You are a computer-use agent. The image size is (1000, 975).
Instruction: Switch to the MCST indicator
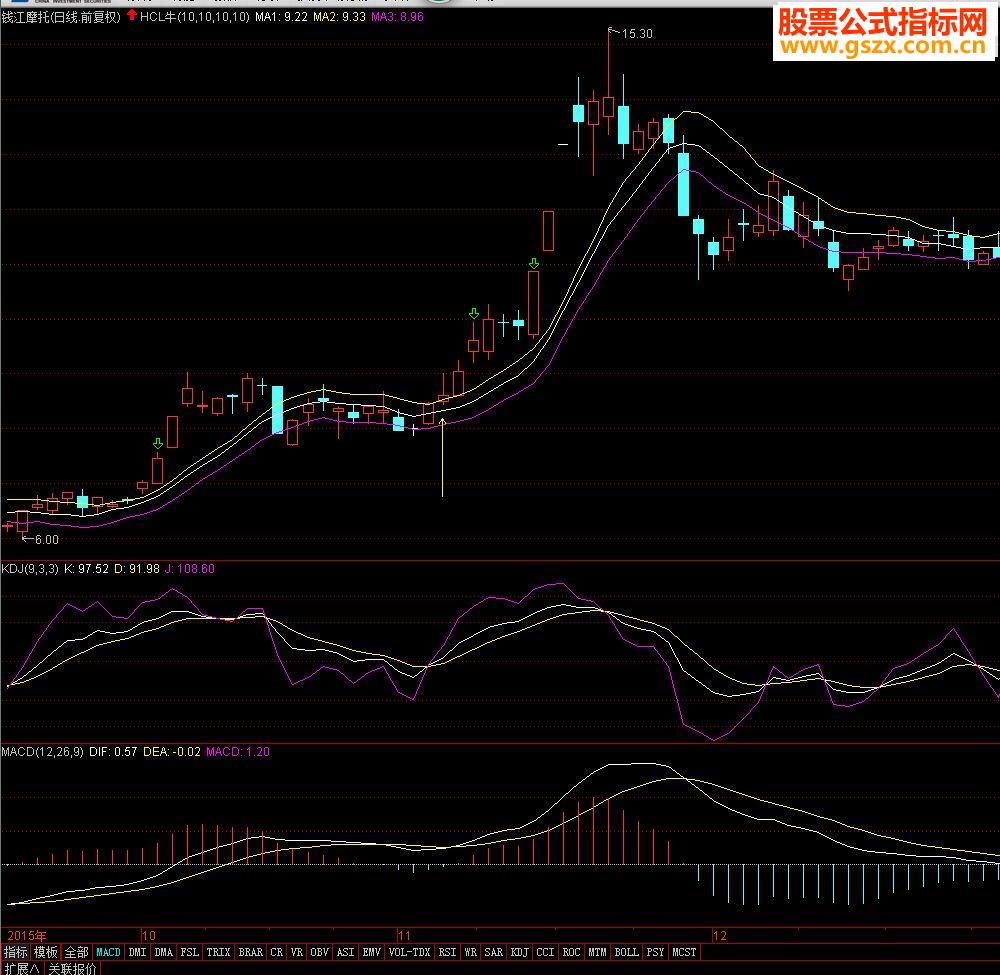coord(684,952)
